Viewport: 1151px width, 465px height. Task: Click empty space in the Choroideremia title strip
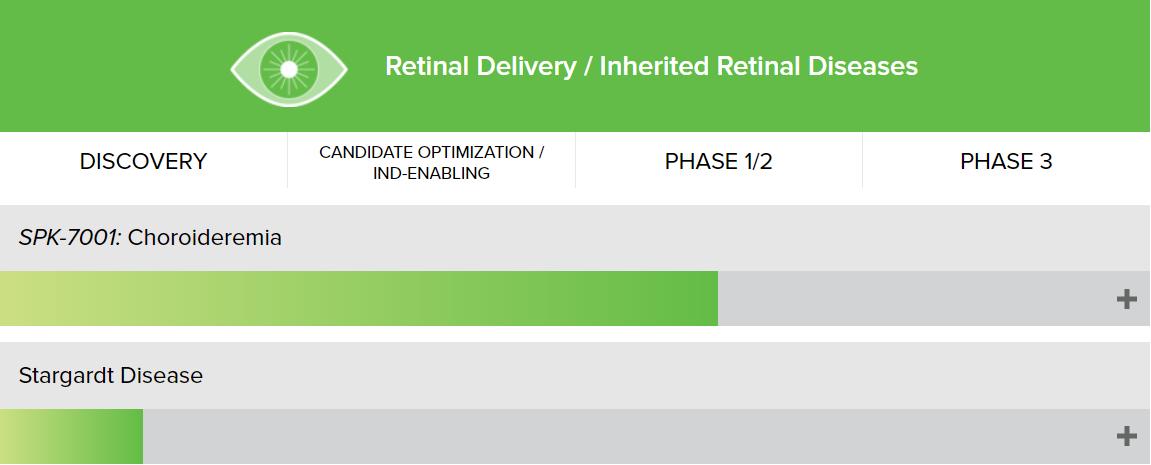[x=700, y=238]
